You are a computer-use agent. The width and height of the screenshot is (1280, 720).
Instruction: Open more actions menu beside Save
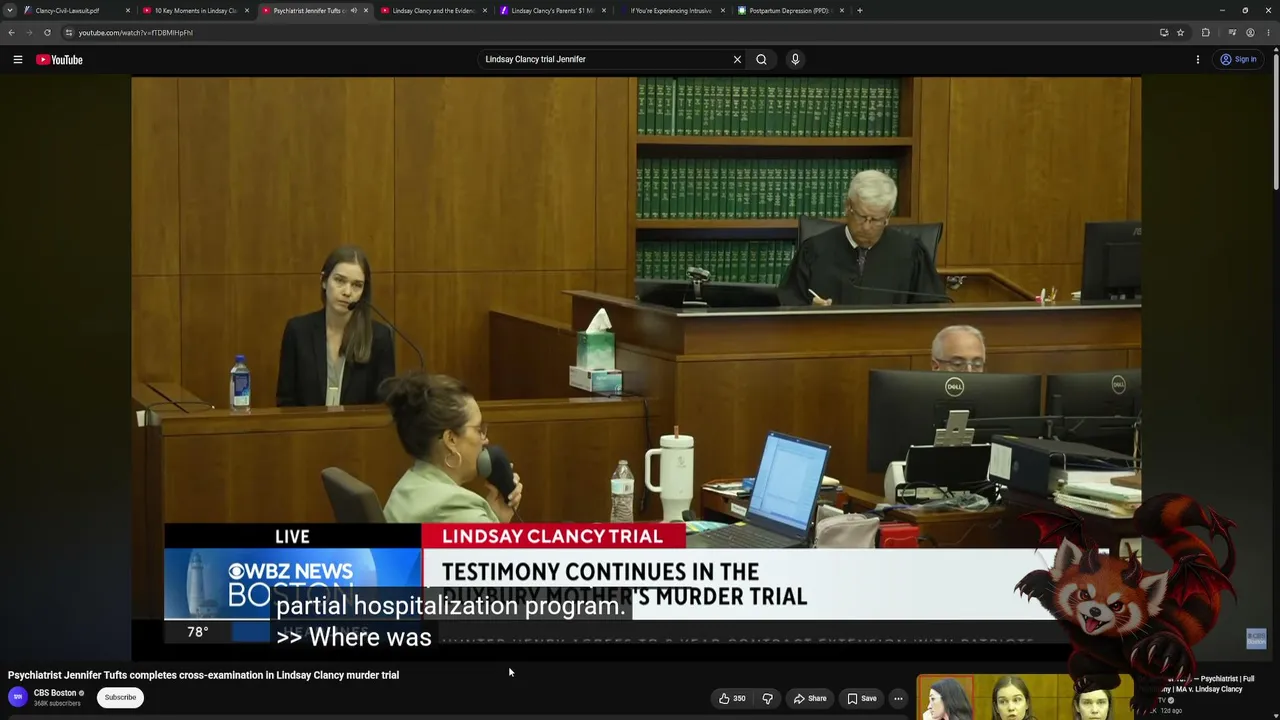[898, 698]
